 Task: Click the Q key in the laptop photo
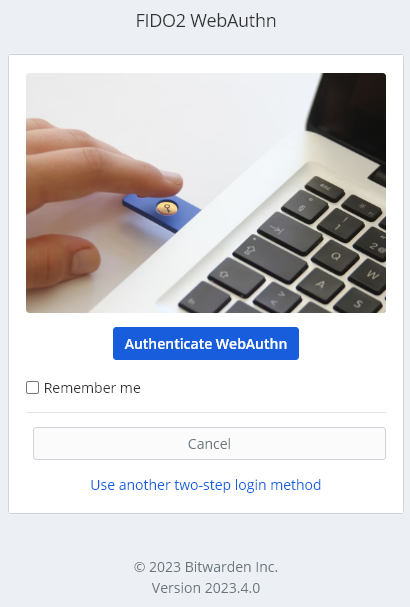tap(335, 256)
